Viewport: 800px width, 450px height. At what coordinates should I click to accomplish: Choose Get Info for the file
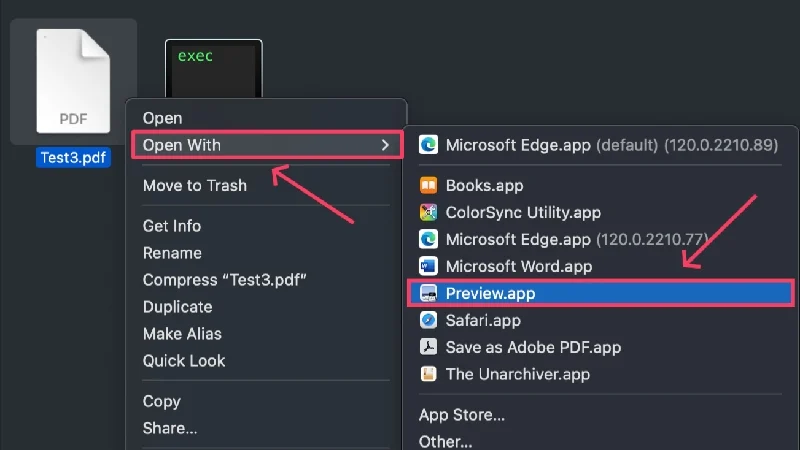[x=172, y=226]
